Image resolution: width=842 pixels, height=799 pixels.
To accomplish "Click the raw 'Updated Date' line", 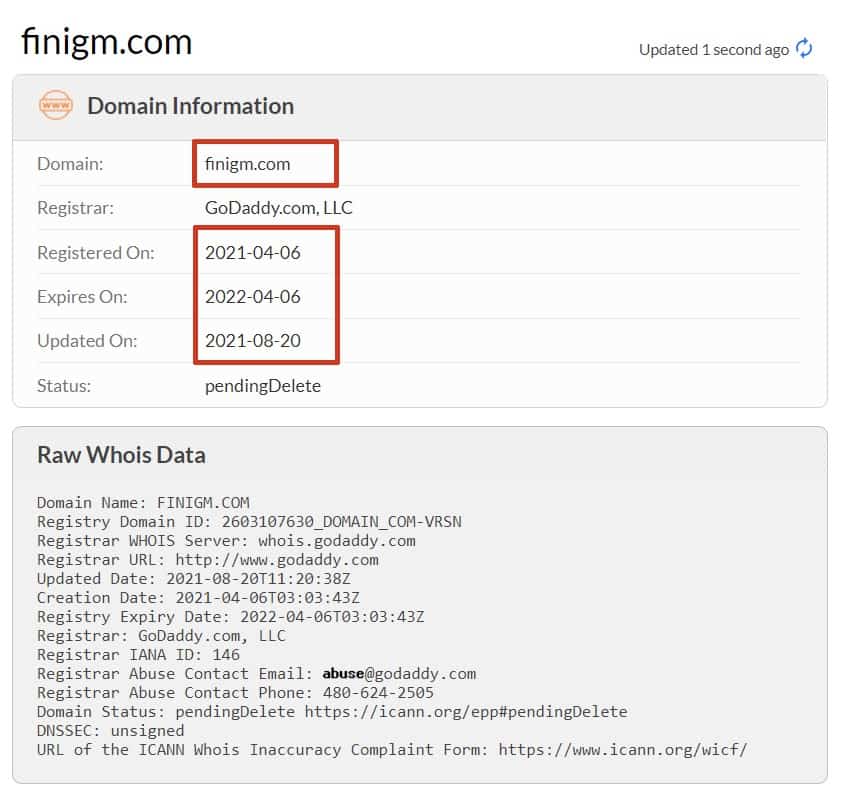I will point(193,579).
